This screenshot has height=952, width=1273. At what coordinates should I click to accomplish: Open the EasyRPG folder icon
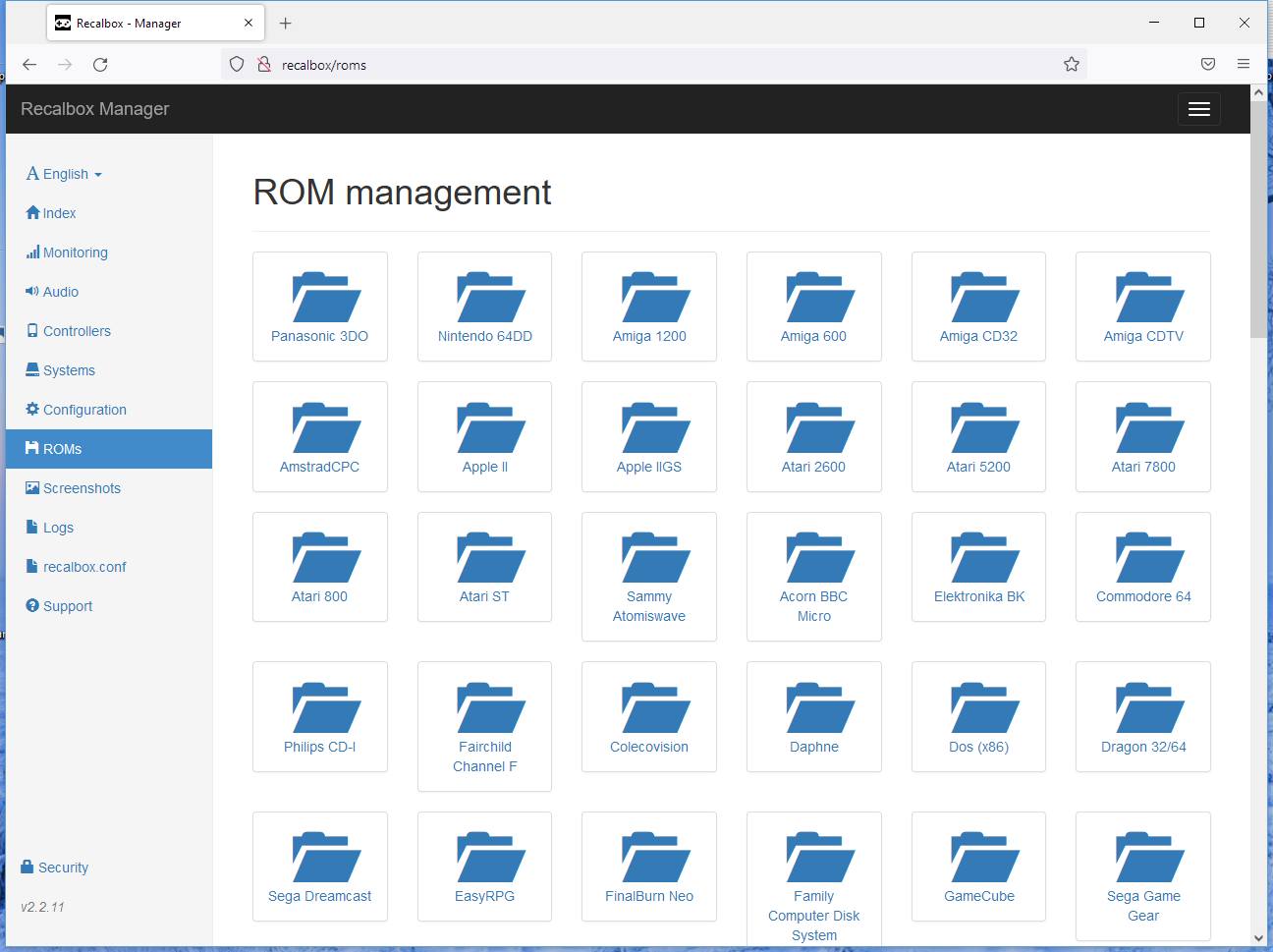[x=491, y=857]
